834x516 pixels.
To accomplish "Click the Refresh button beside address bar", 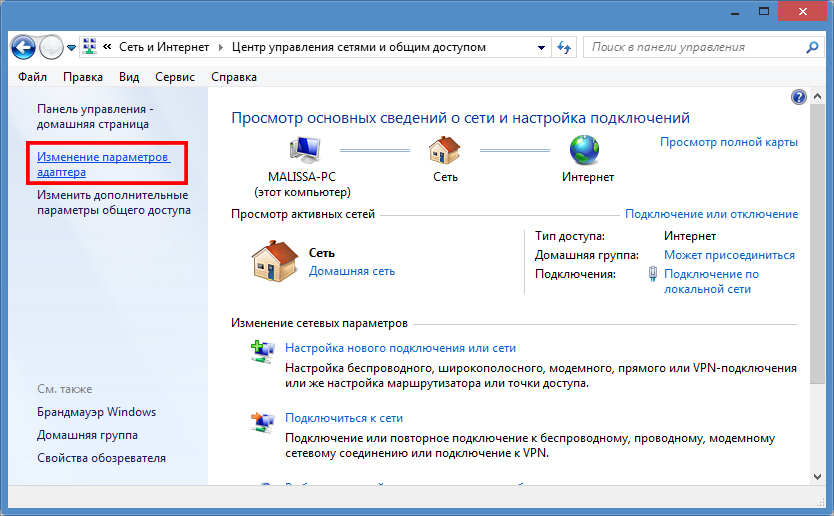I will (564, 47).
